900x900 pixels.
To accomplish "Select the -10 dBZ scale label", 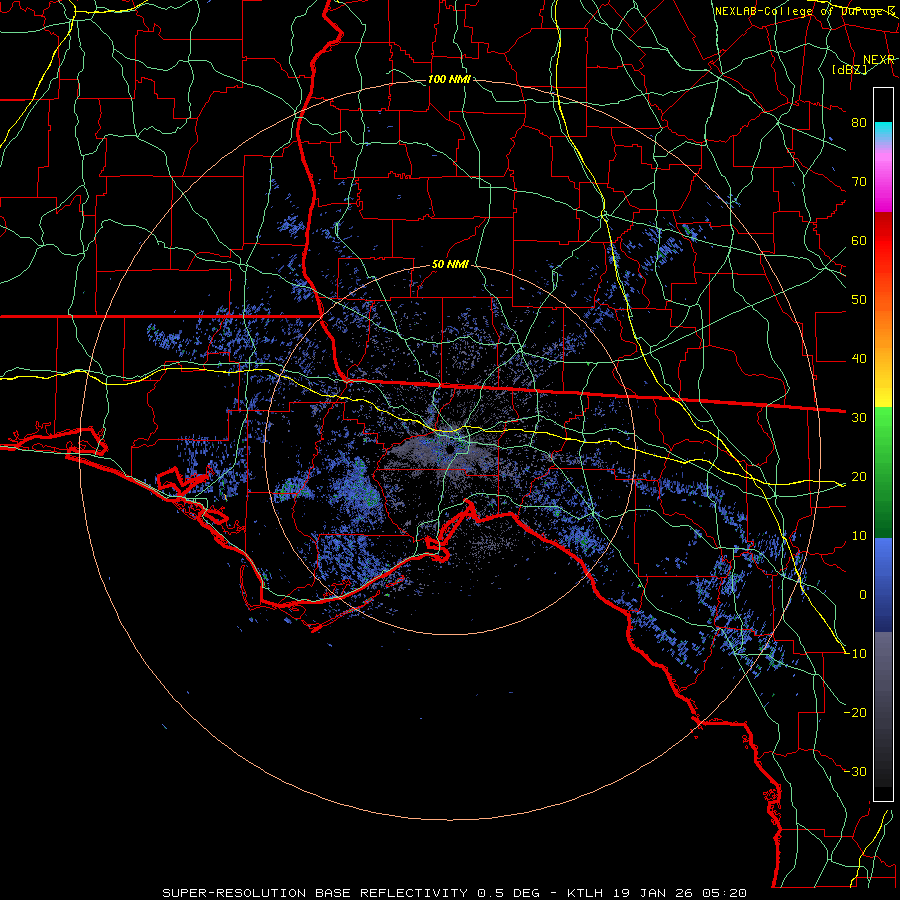I will point(855,654).
